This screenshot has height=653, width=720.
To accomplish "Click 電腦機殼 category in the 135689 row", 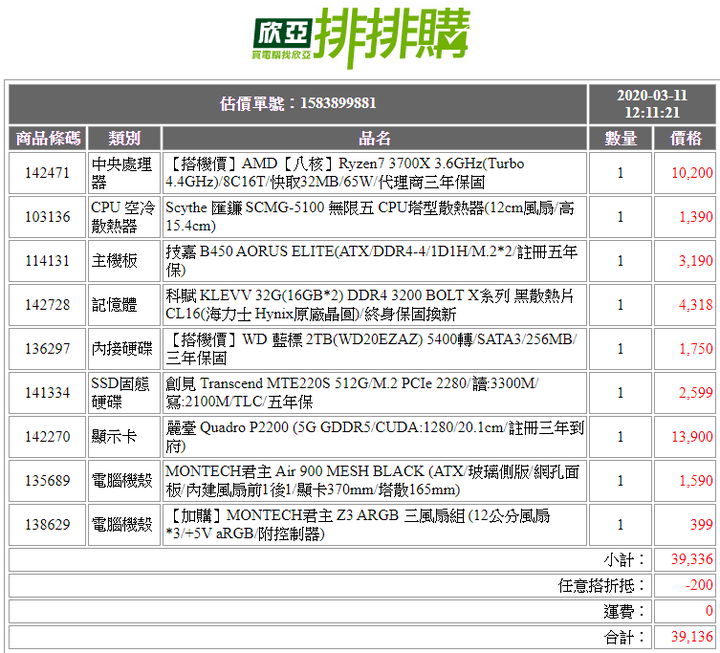I will (124, 480).
